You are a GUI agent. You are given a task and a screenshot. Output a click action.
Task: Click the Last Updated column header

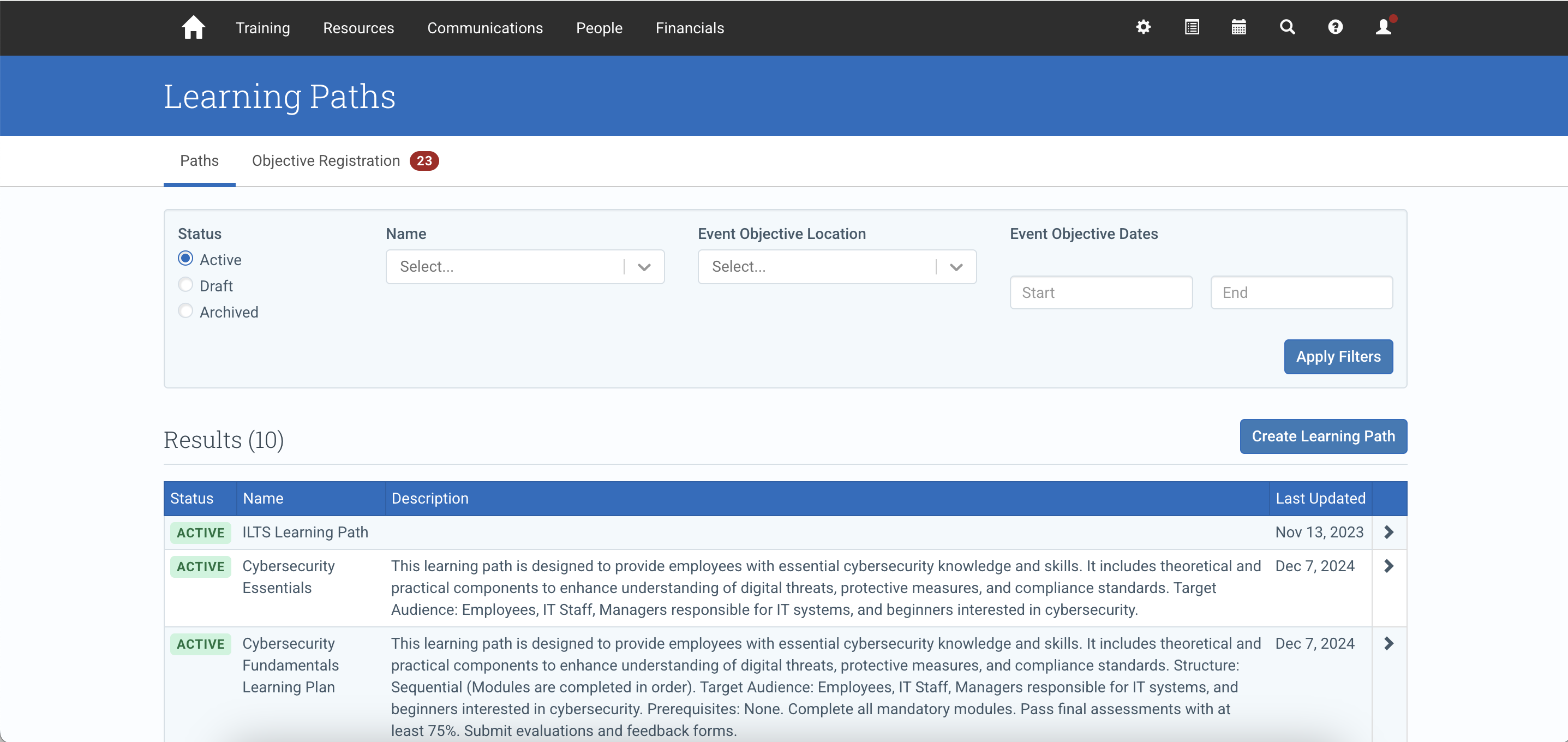1320,499
